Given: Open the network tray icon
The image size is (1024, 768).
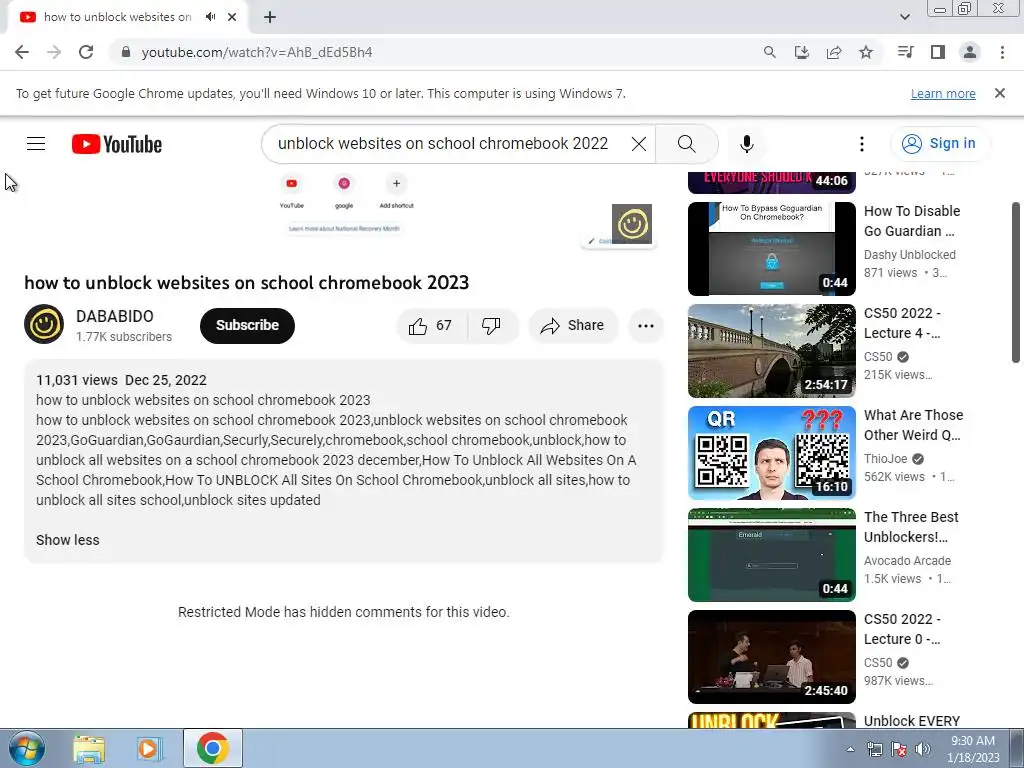Looking at the screenshot, I should [x=874, y=749].
